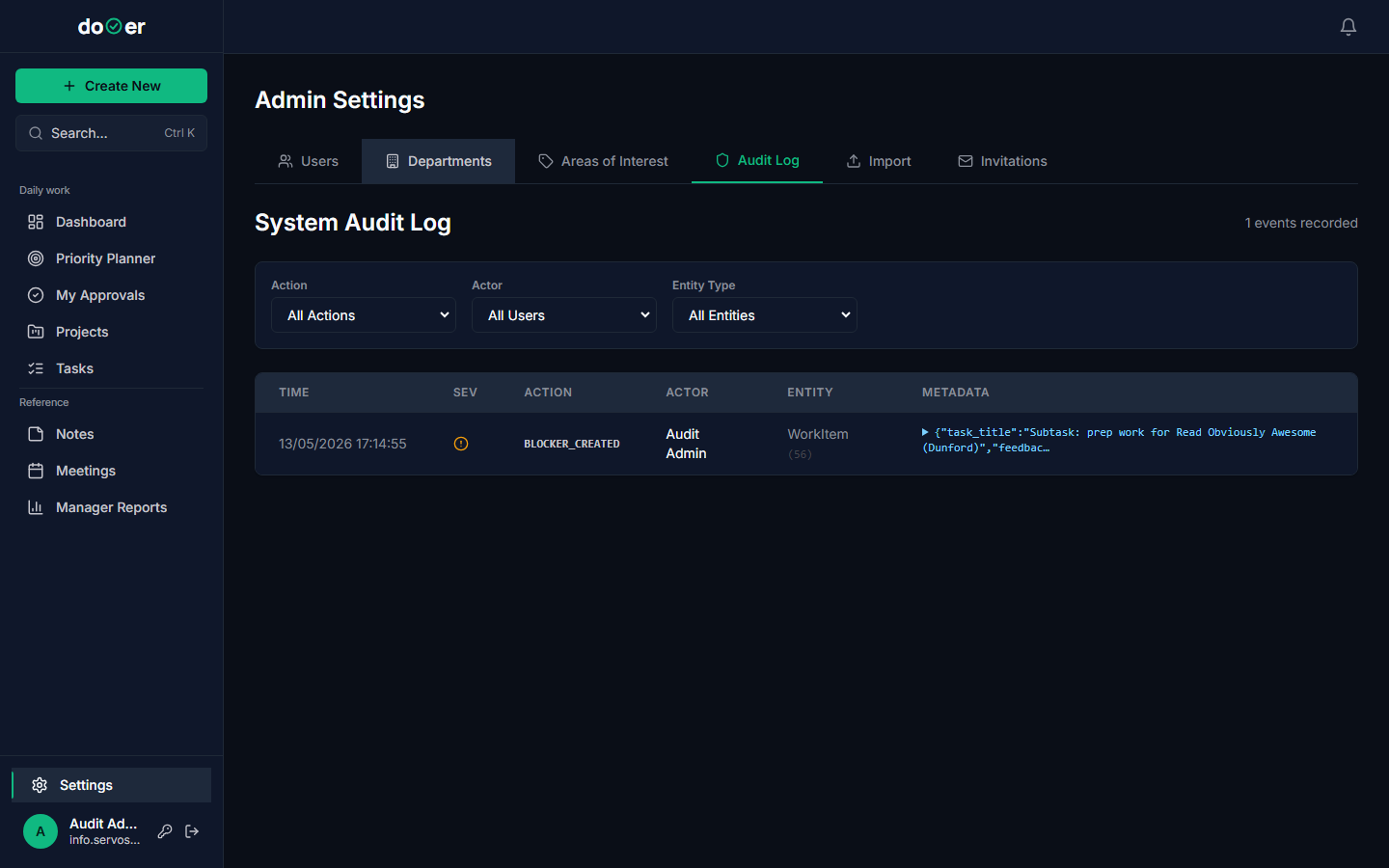Open the All Users actor dropdown
Image resolution: width=1389 pixels, height=868 pixels.
(564, 315)
